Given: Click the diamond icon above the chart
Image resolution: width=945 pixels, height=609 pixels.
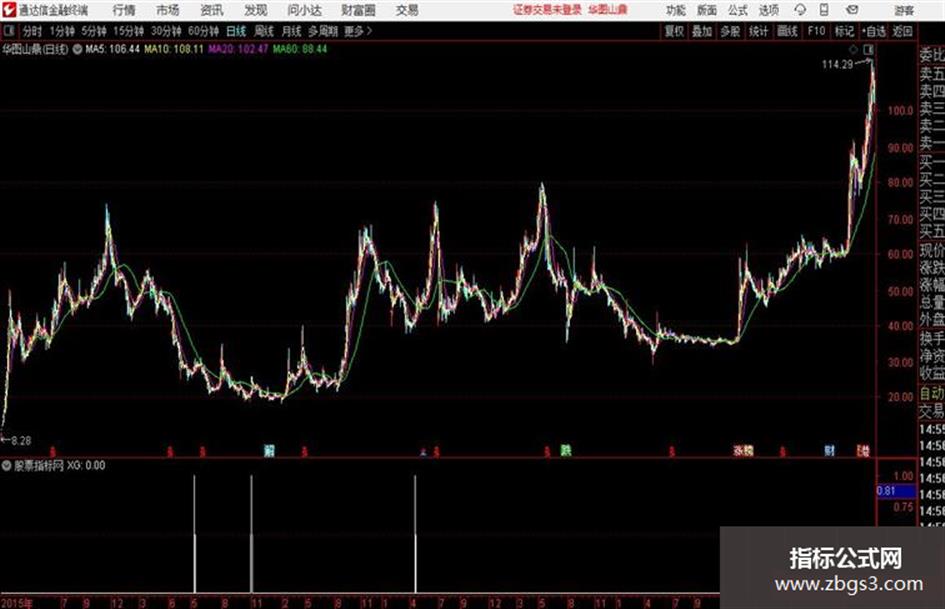Looking at the screenshot, I should pos(853,49).
